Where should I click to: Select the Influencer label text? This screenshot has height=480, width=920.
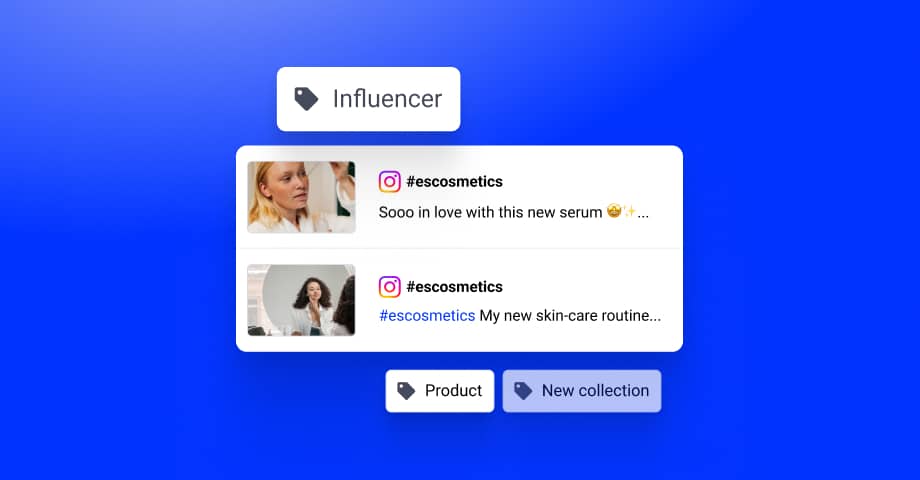(387, 99)
